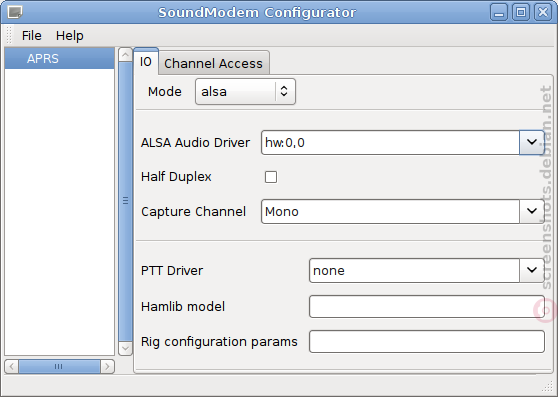This screenshot has width=558, height=397.
Task: Click the vertical scrollbar down arrow
Action: click(x=125, y=348)
